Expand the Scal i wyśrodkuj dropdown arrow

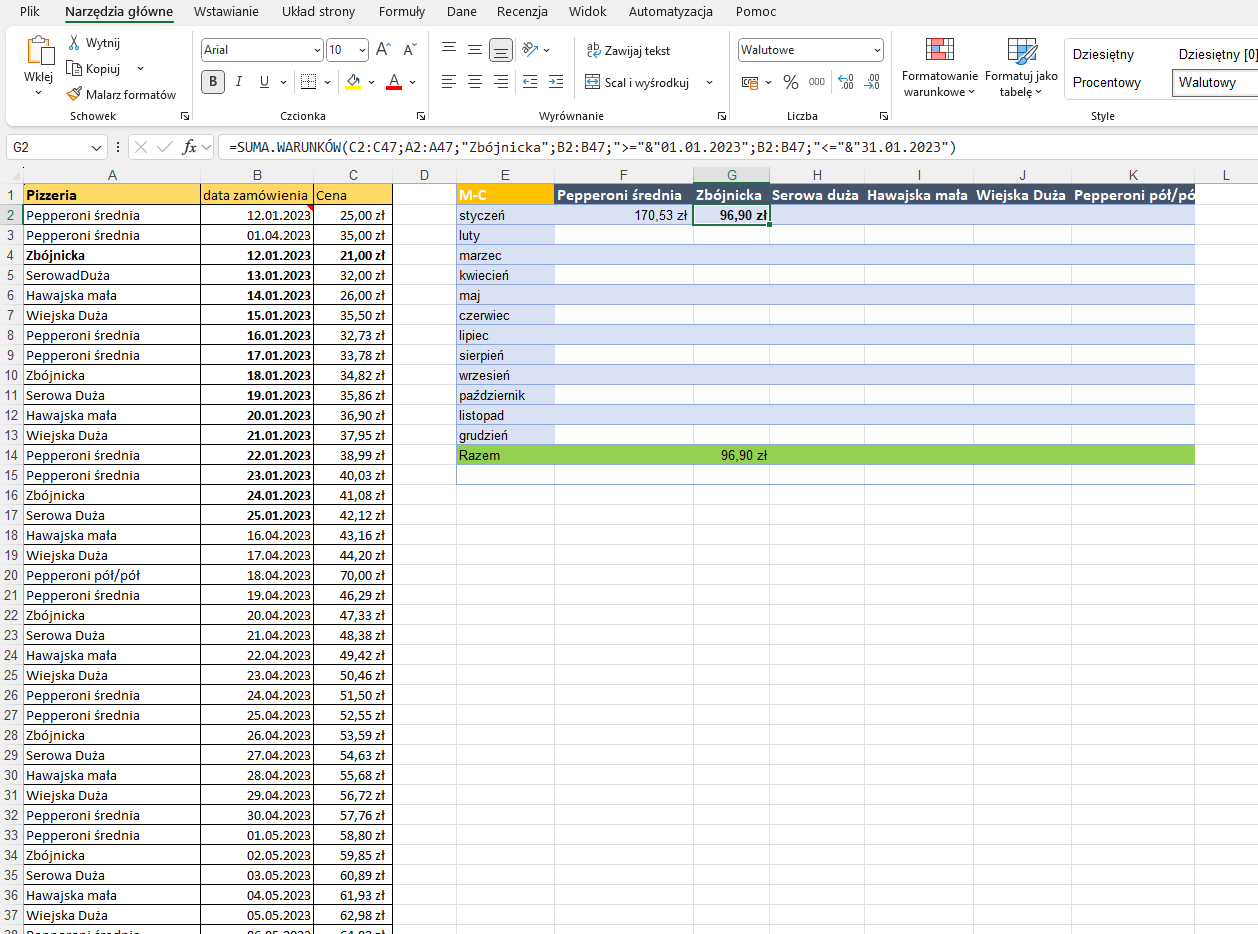pyautogui.click(x=709, y=82)
